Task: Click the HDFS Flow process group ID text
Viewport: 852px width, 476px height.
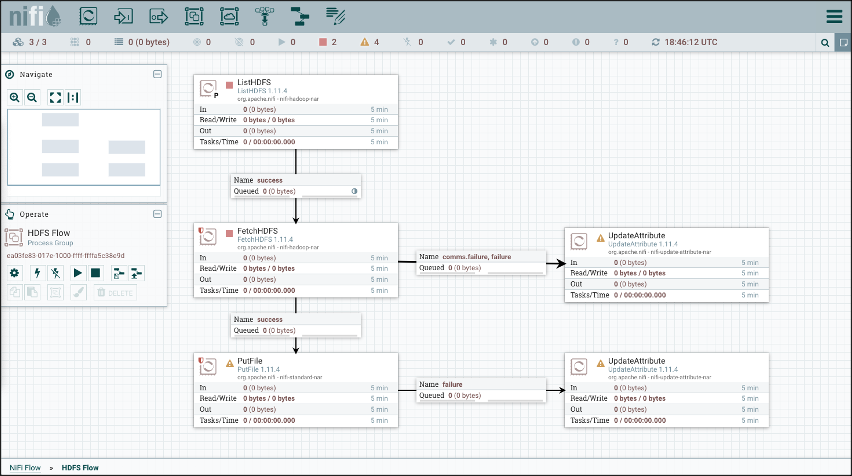Action: pos(66,255)
